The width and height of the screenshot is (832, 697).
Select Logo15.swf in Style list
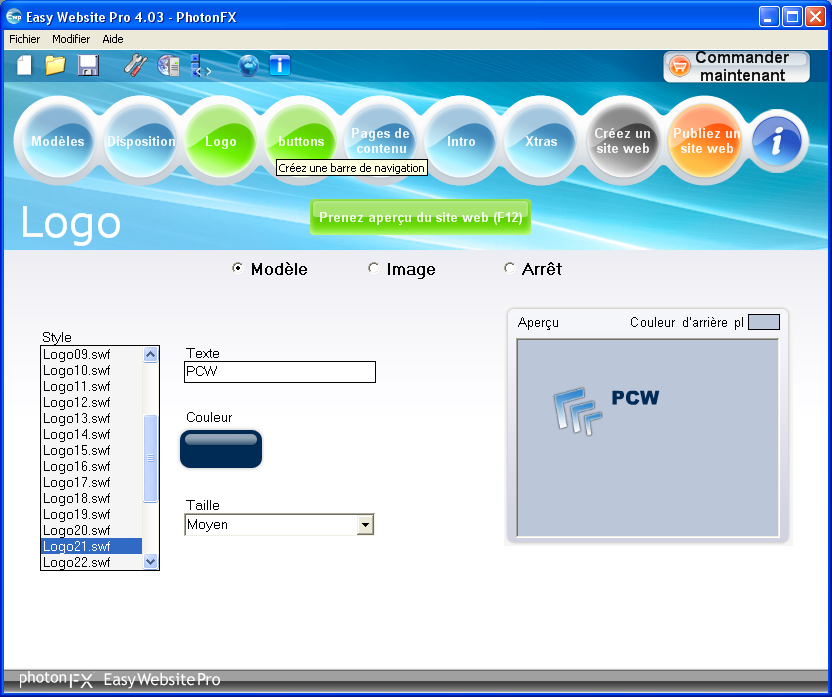(x=91, y=450)
